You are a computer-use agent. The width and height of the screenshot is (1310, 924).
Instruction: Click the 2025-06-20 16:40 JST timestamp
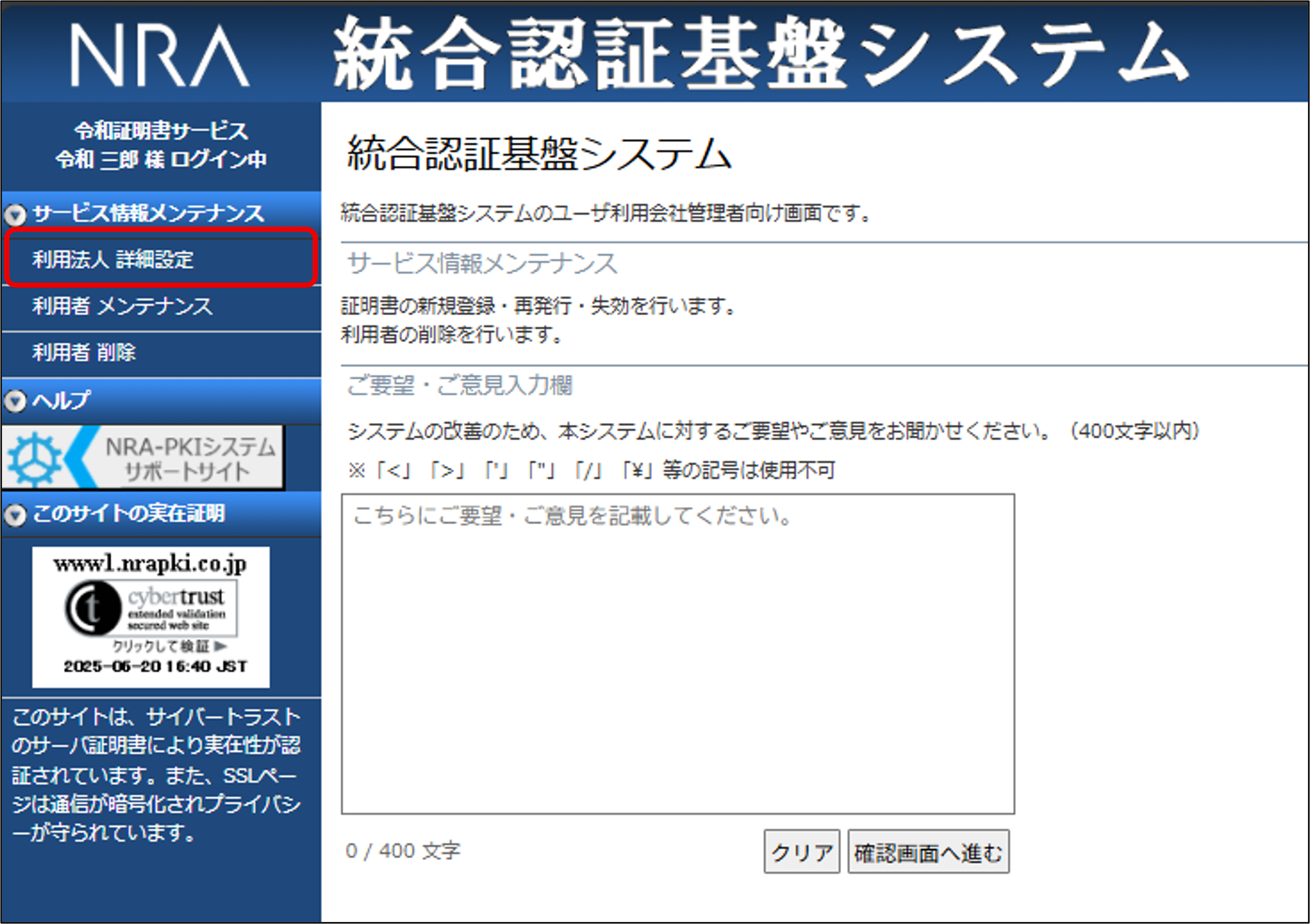[x=155, y=666]
